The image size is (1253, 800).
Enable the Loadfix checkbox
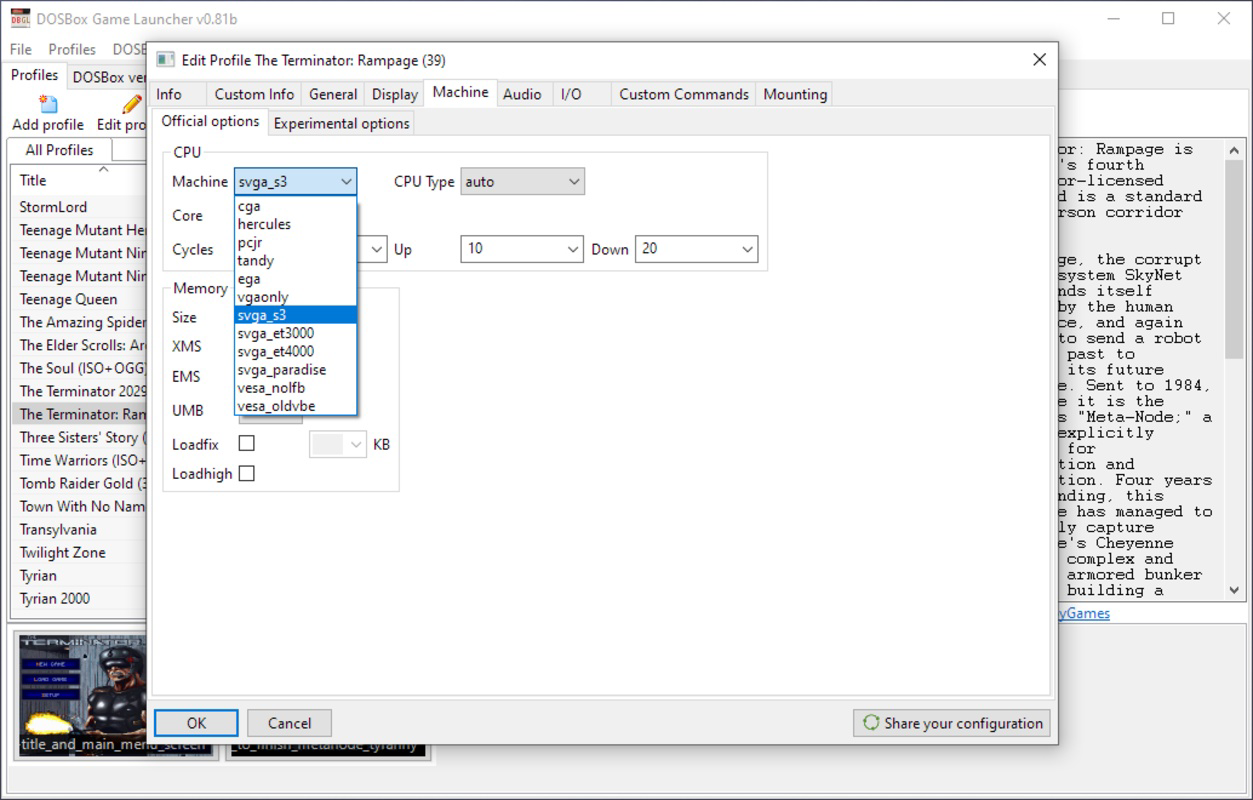tap(247, 443)
